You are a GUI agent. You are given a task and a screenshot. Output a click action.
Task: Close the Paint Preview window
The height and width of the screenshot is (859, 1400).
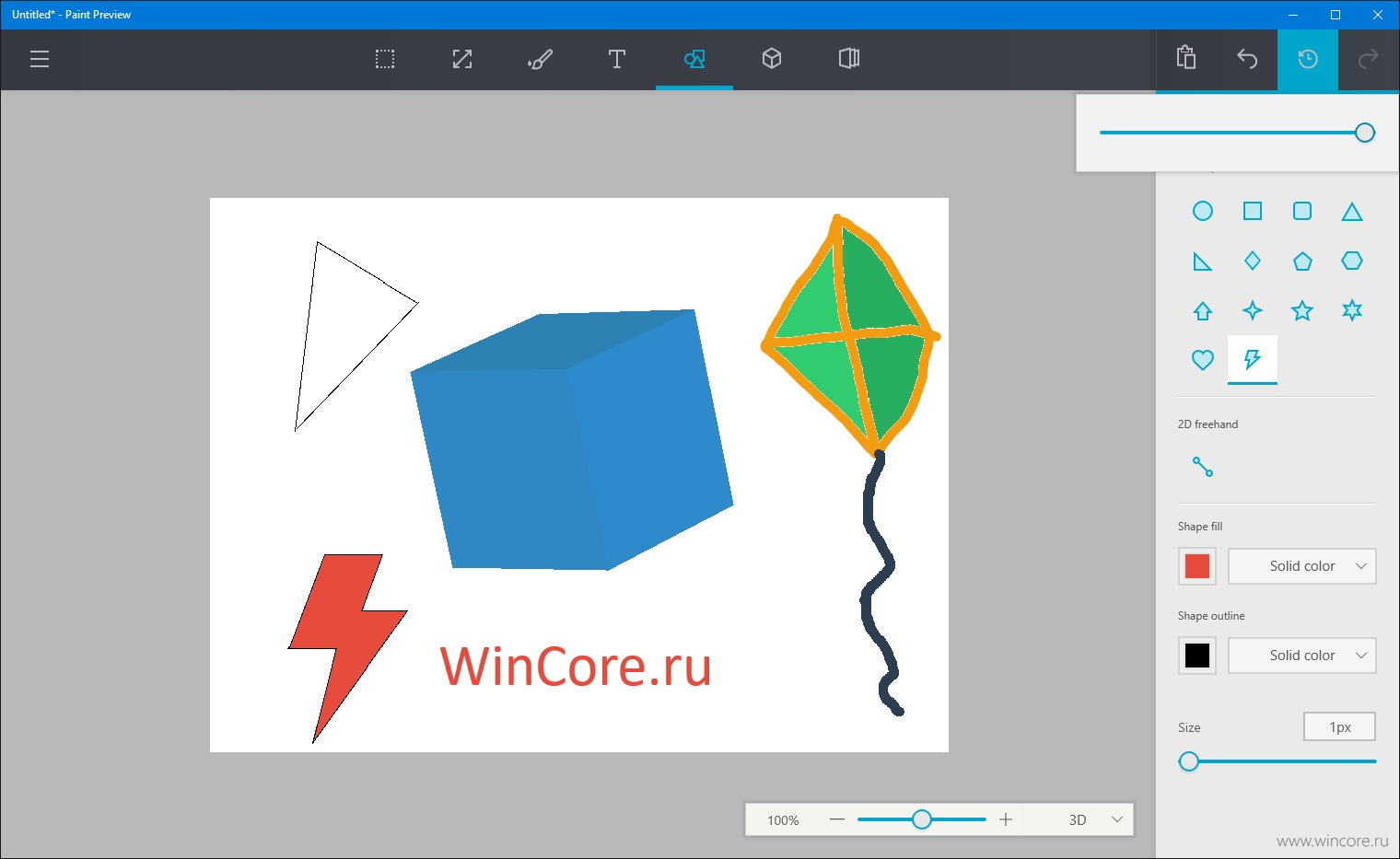[1378, 15]
